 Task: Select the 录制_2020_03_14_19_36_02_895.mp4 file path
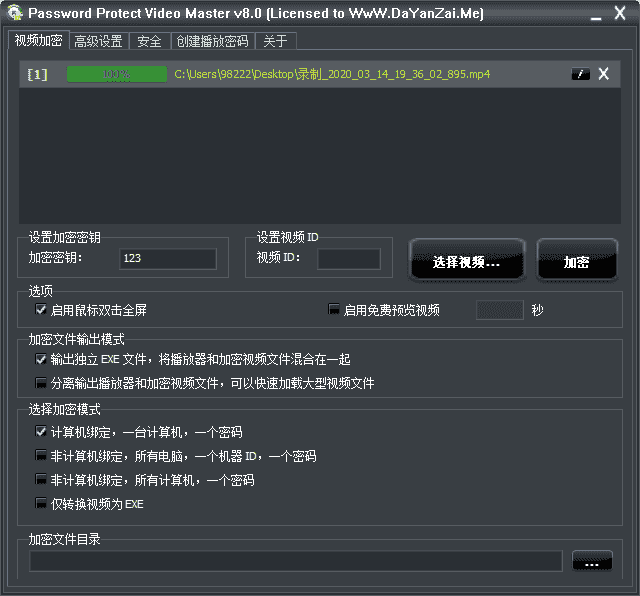click(332, 74)
